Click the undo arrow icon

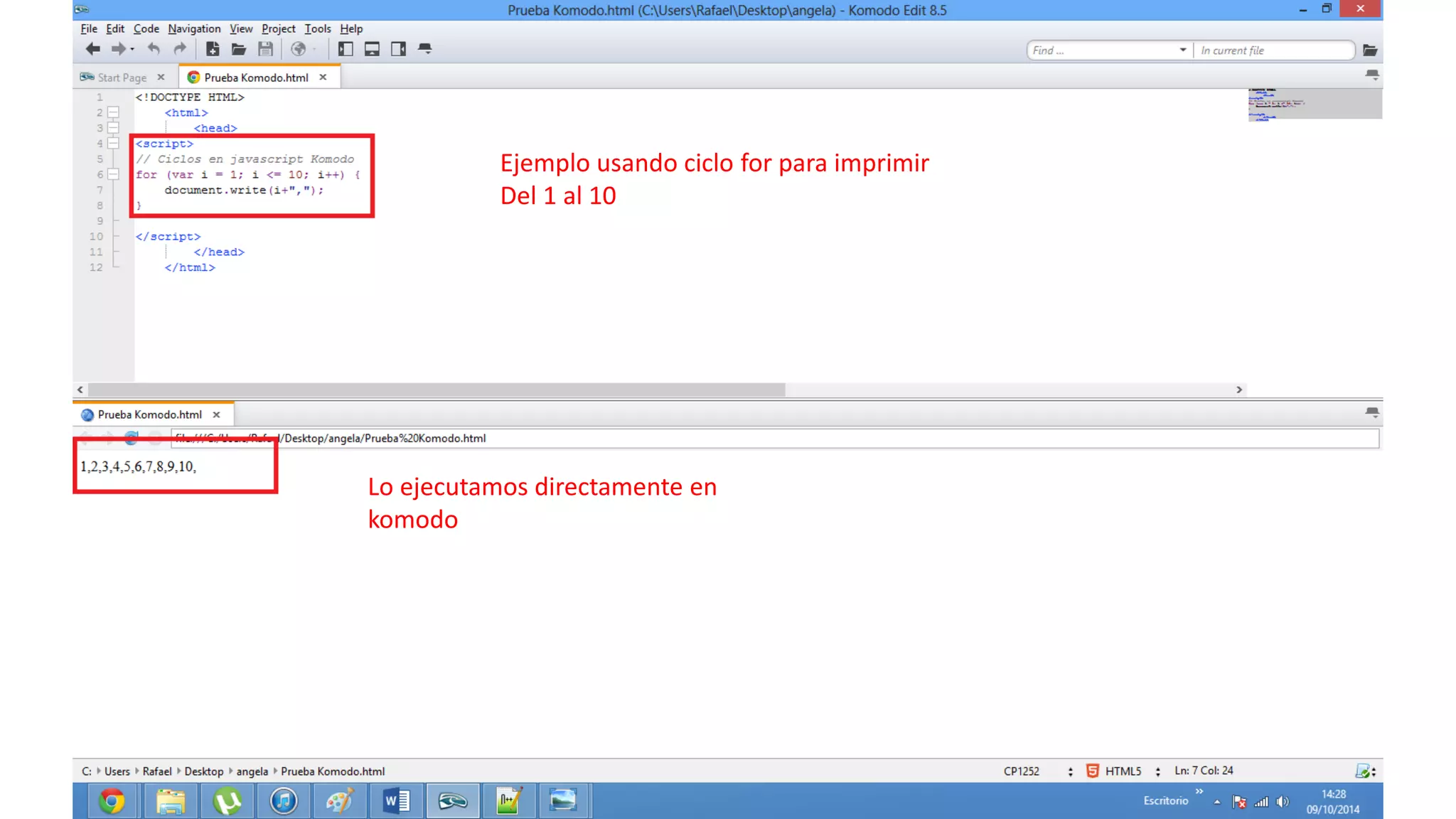[x=154, y=49]
